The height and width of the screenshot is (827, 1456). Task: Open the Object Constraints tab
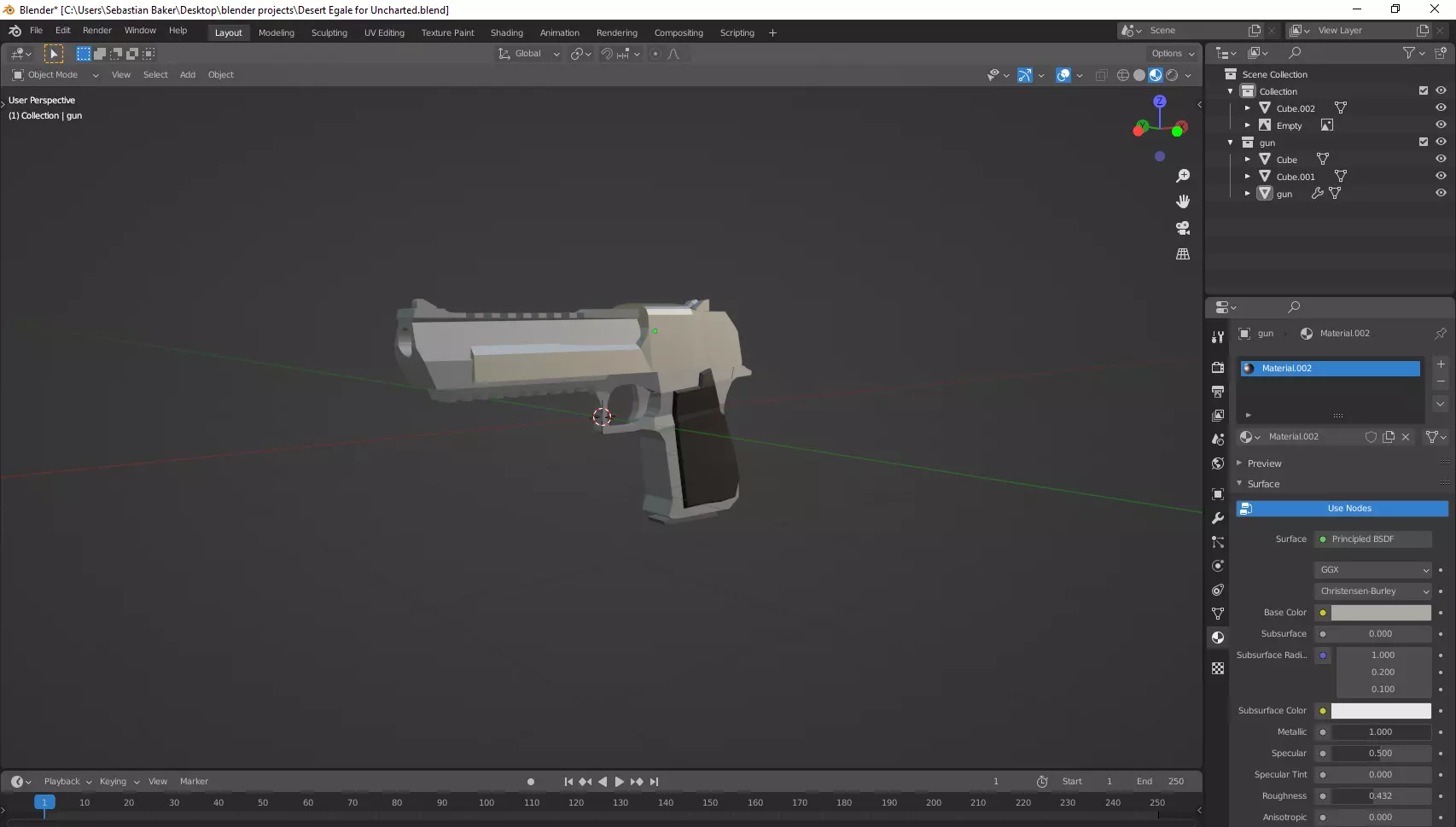coord(1218,590)
